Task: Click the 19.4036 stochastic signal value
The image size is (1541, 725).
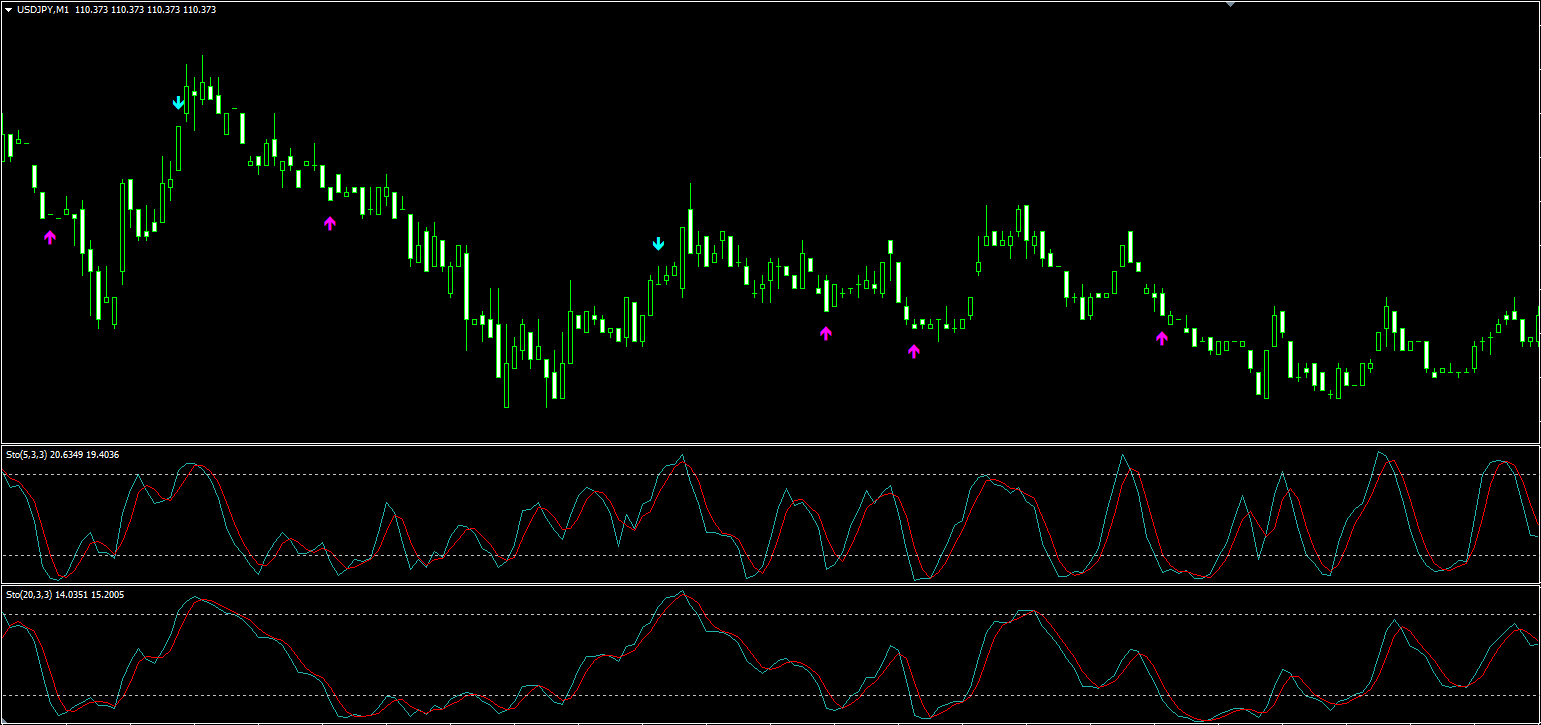Action: pos(103,455)
